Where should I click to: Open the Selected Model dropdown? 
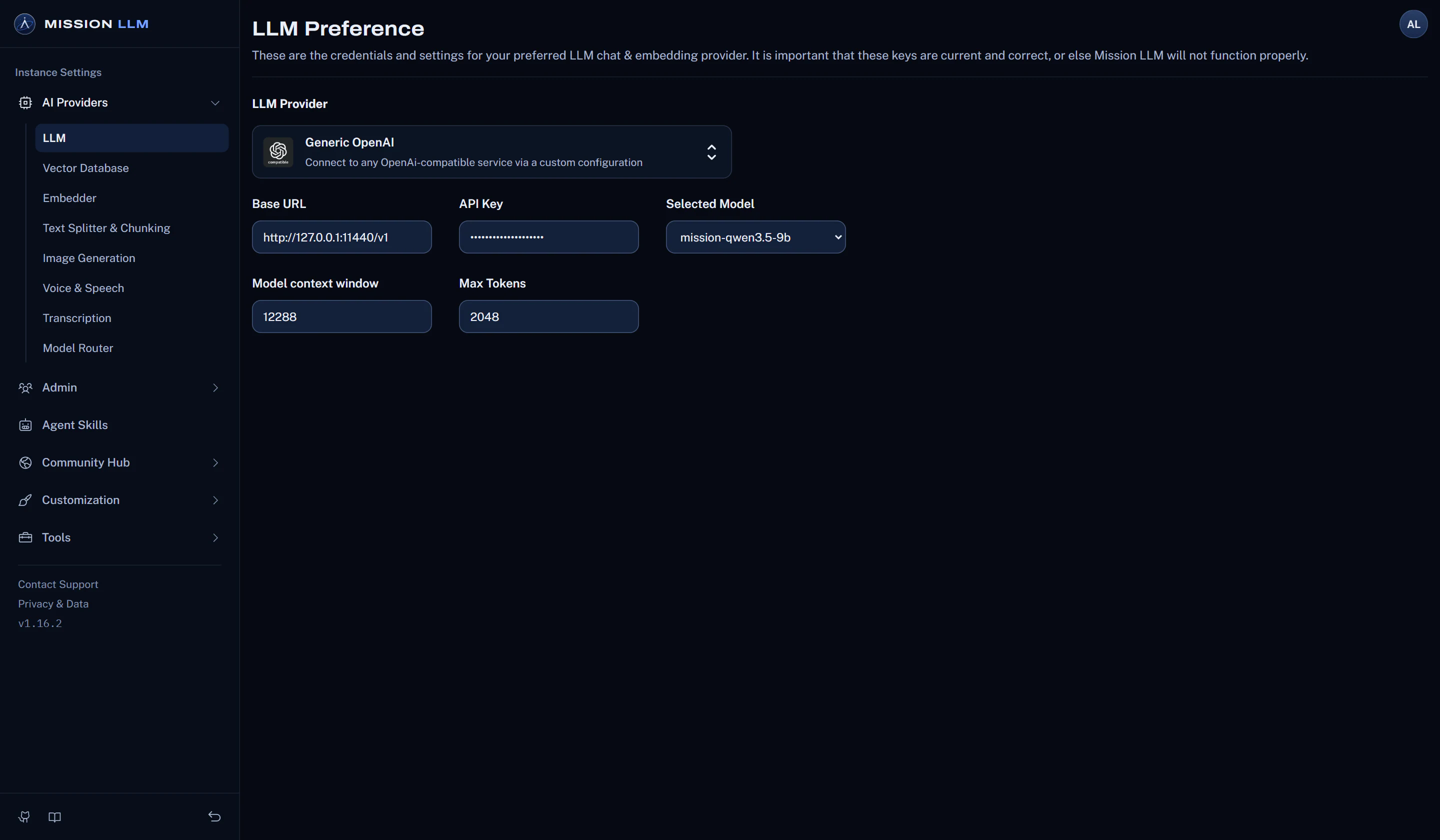pos(755,237)
